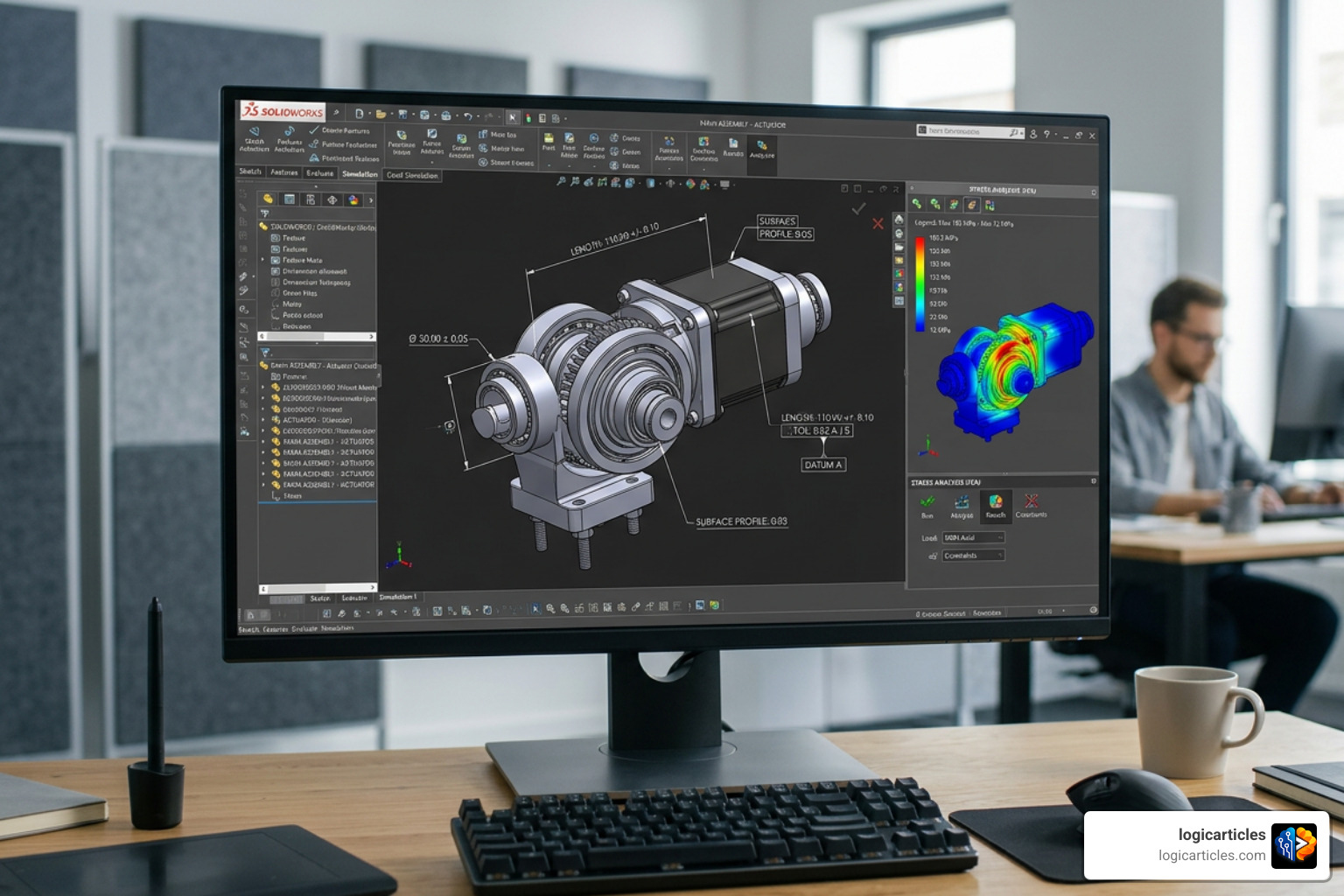The image size is (1344, 896).
Task: Click the green checkmark Create Features command
Action: tap(339, 130)
